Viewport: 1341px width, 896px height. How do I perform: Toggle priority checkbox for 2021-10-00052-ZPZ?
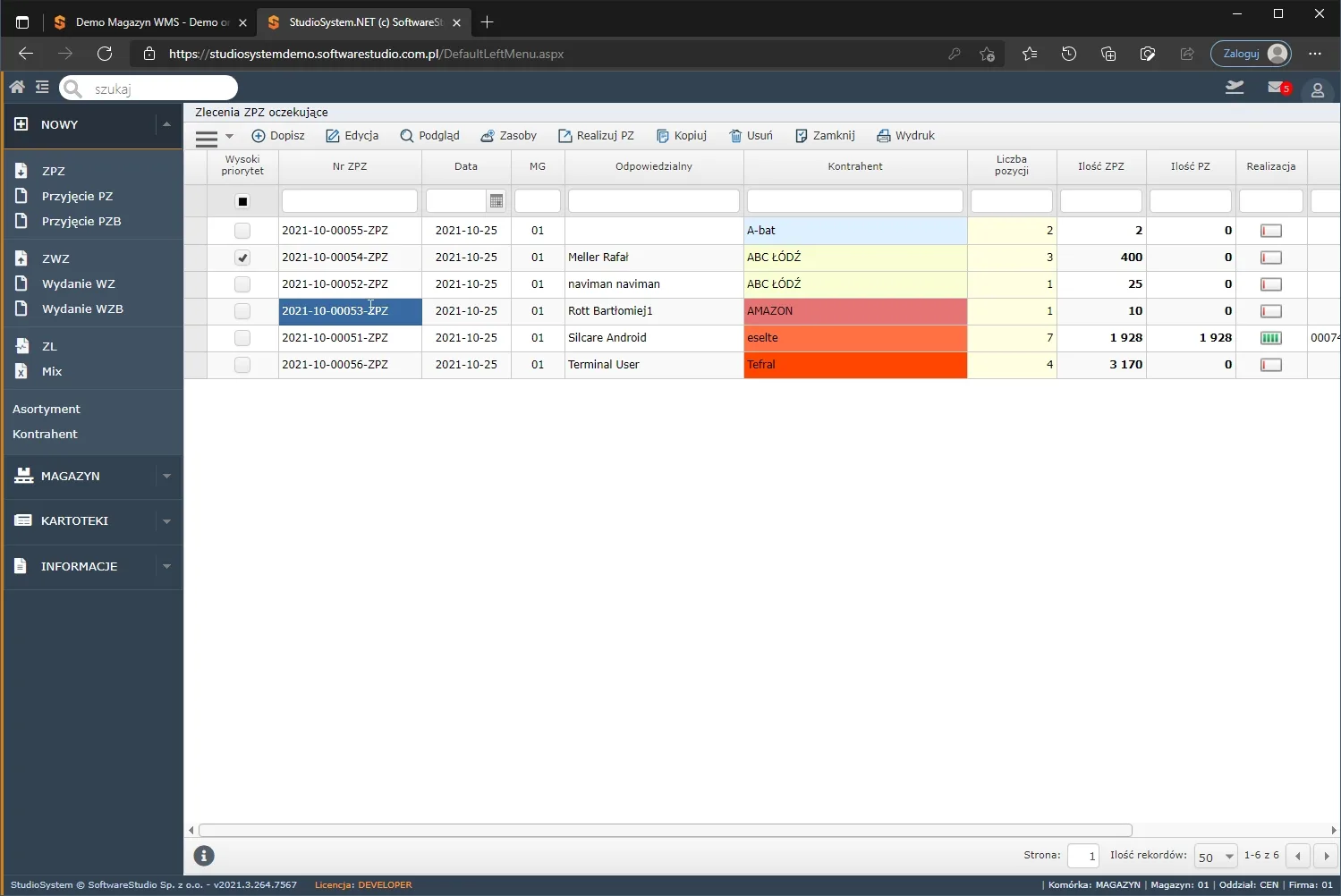(x=242, y=284)
